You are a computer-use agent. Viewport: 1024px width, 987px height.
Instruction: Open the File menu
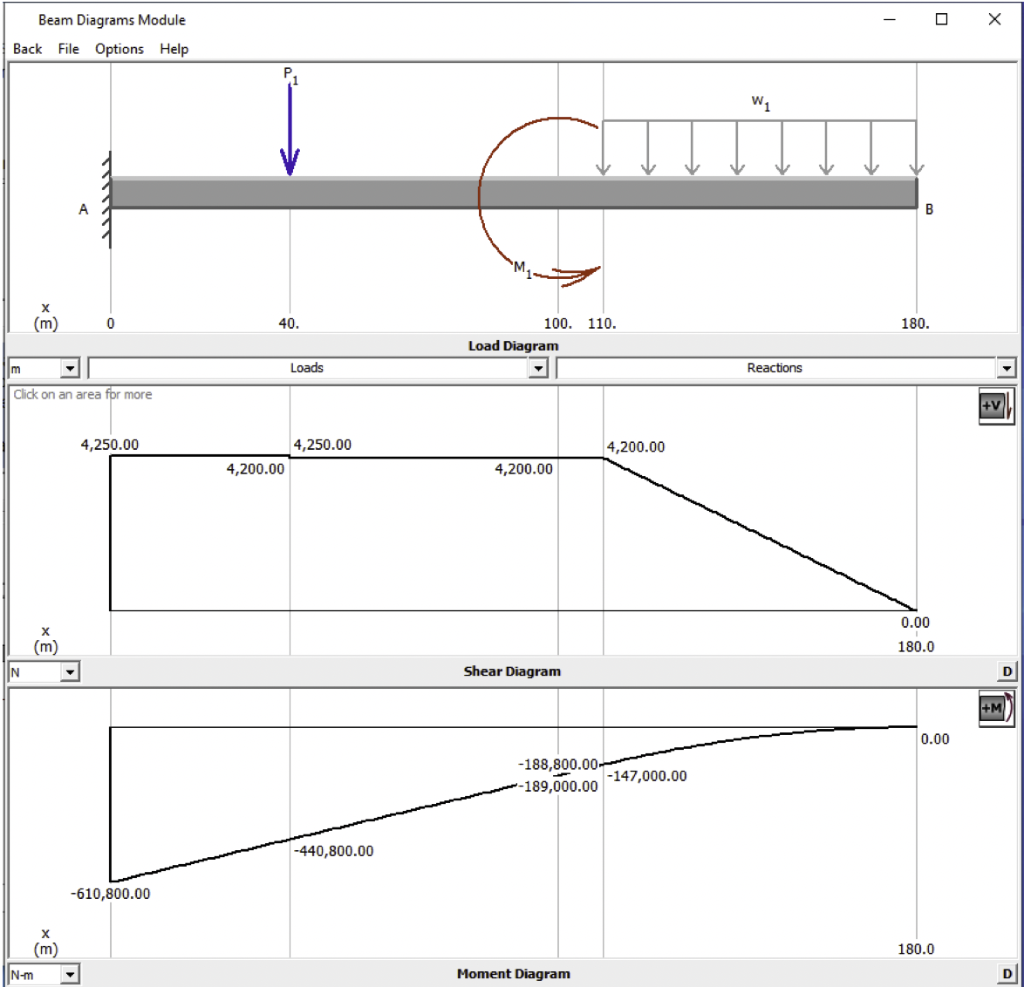[x=68, y=49]
